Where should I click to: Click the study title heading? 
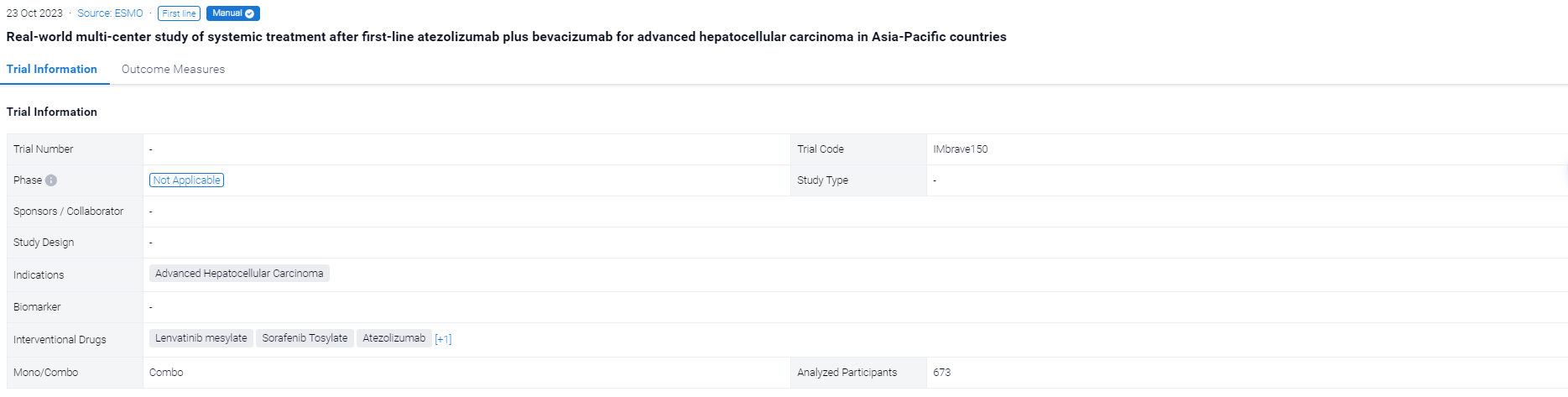pyautogui.click(x=506, y=37)
